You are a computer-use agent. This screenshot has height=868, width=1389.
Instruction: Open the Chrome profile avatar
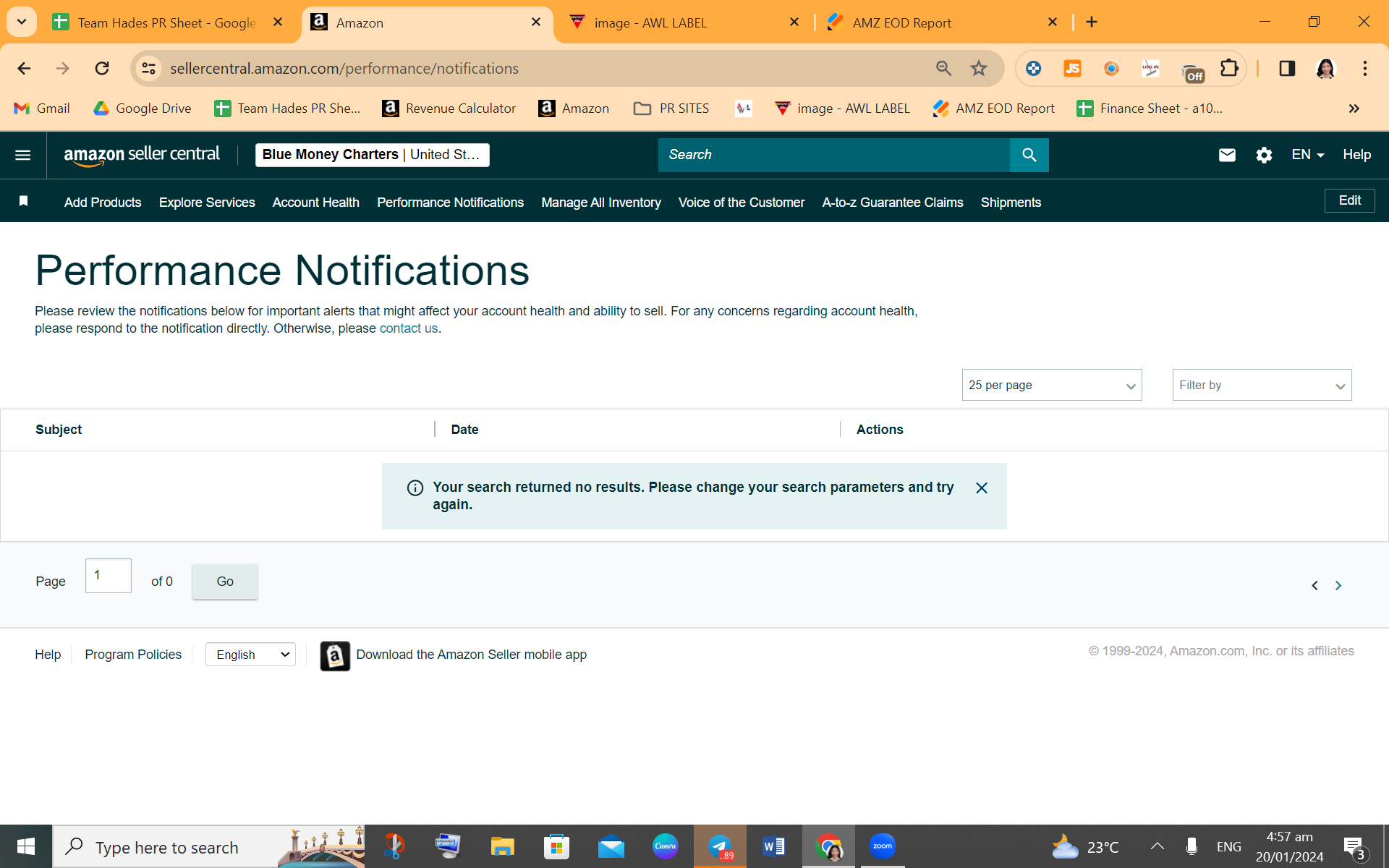point(1325,68)
